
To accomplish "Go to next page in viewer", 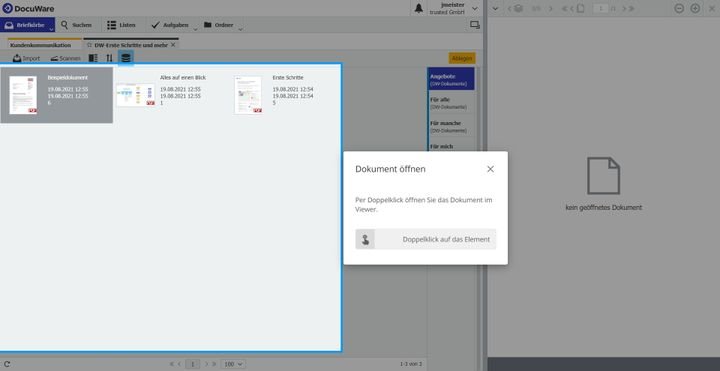I will (623, 8).
